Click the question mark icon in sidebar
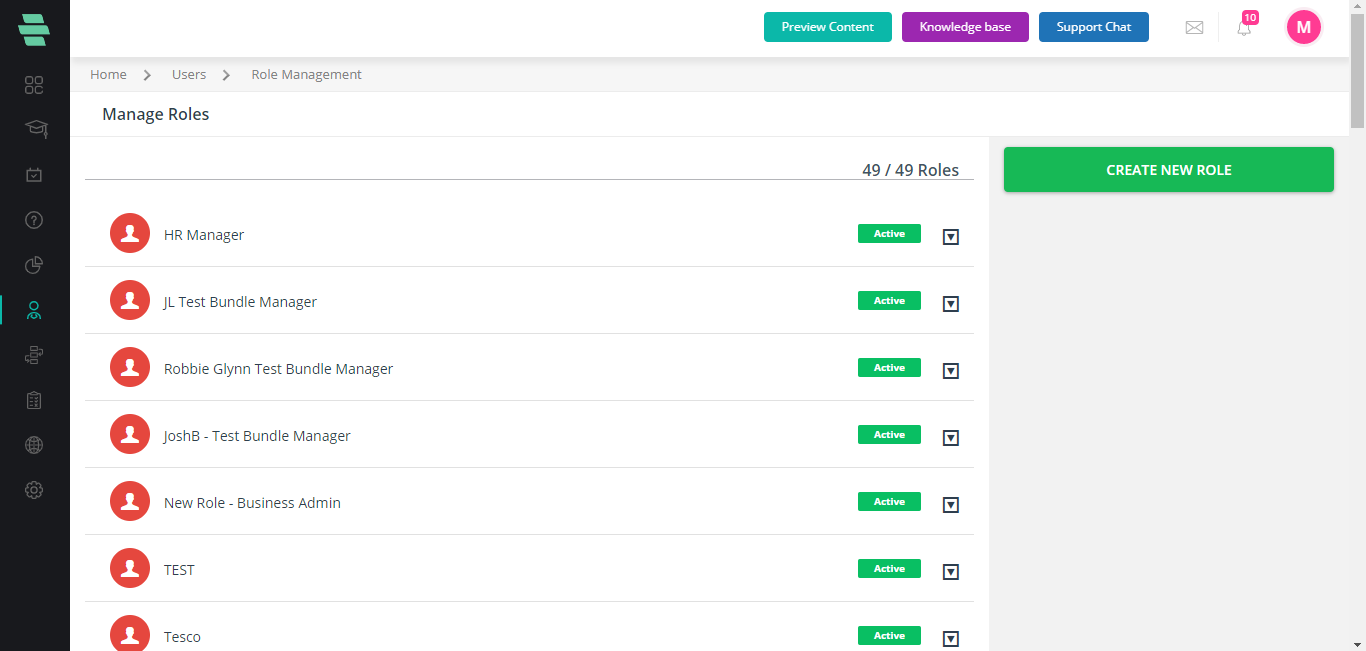 coord(34,220)
